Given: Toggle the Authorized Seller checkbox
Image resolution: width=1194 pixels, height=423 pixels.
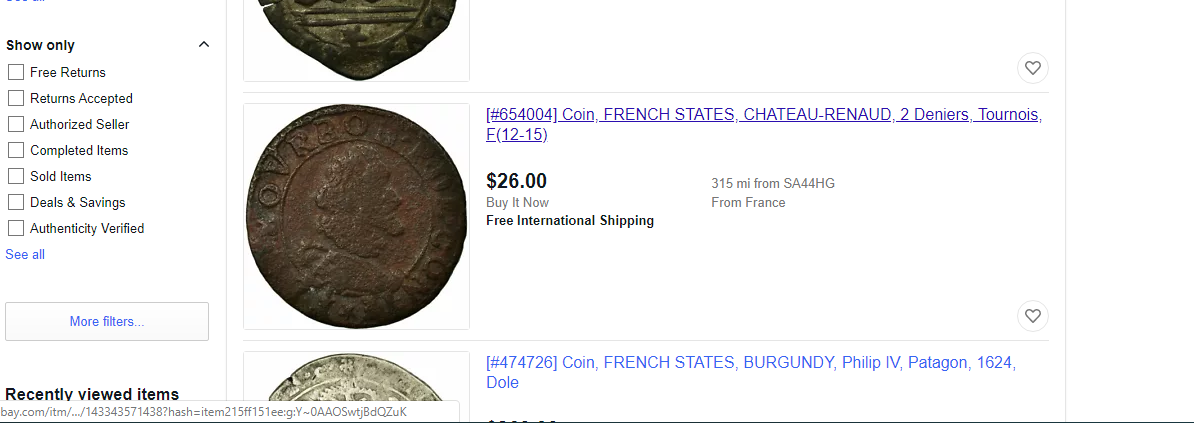Looking at the screenshot, I should point(16,124).
